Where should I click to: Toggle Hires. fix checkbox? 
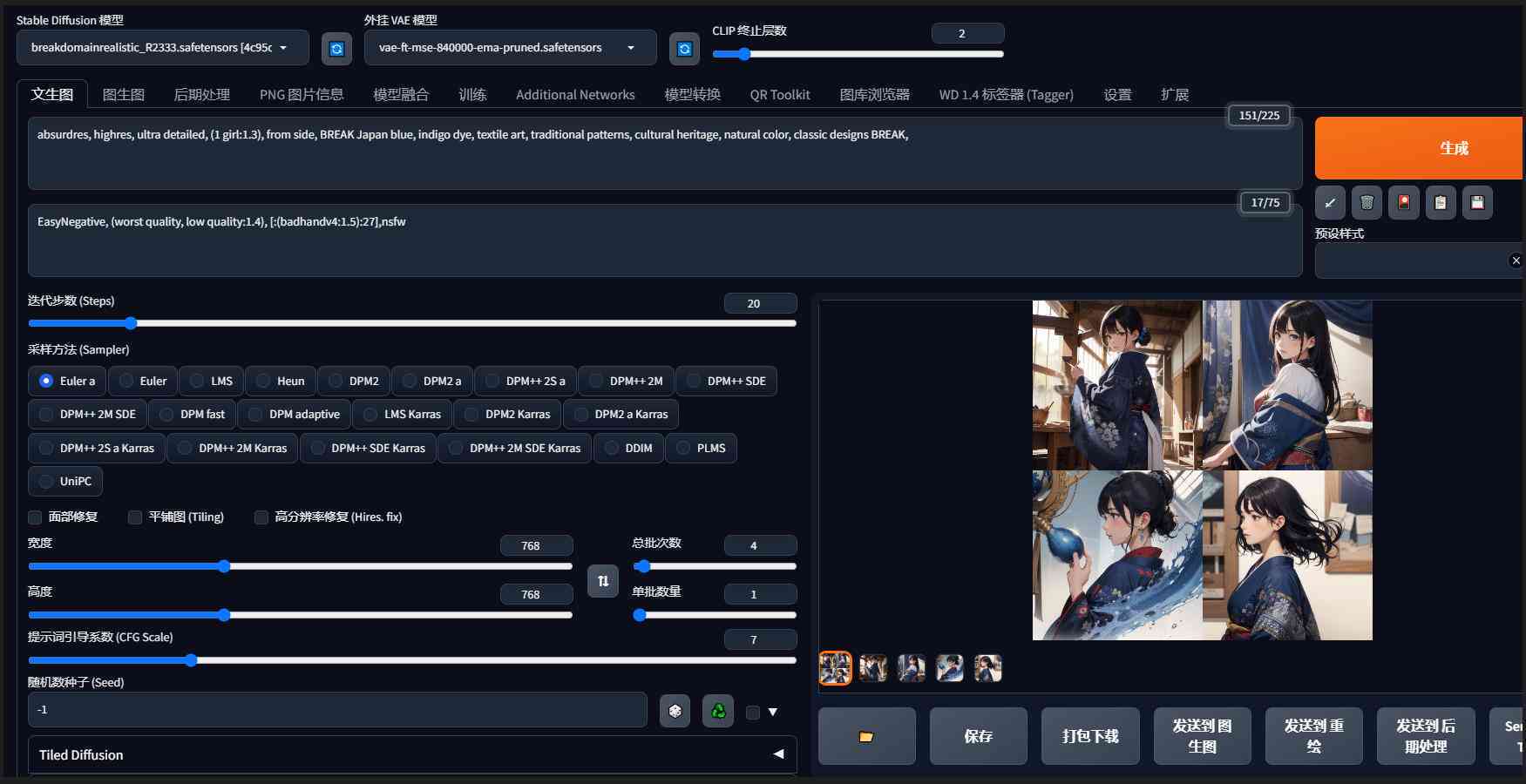[x=261, y=517]
